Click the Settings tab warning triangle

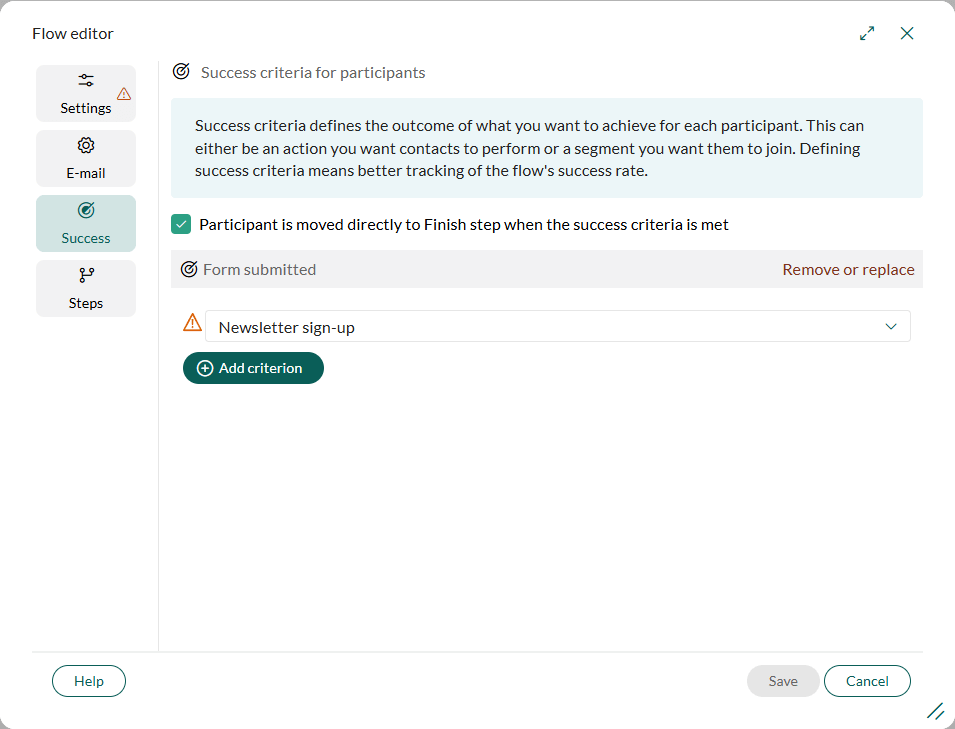[124, 94]
